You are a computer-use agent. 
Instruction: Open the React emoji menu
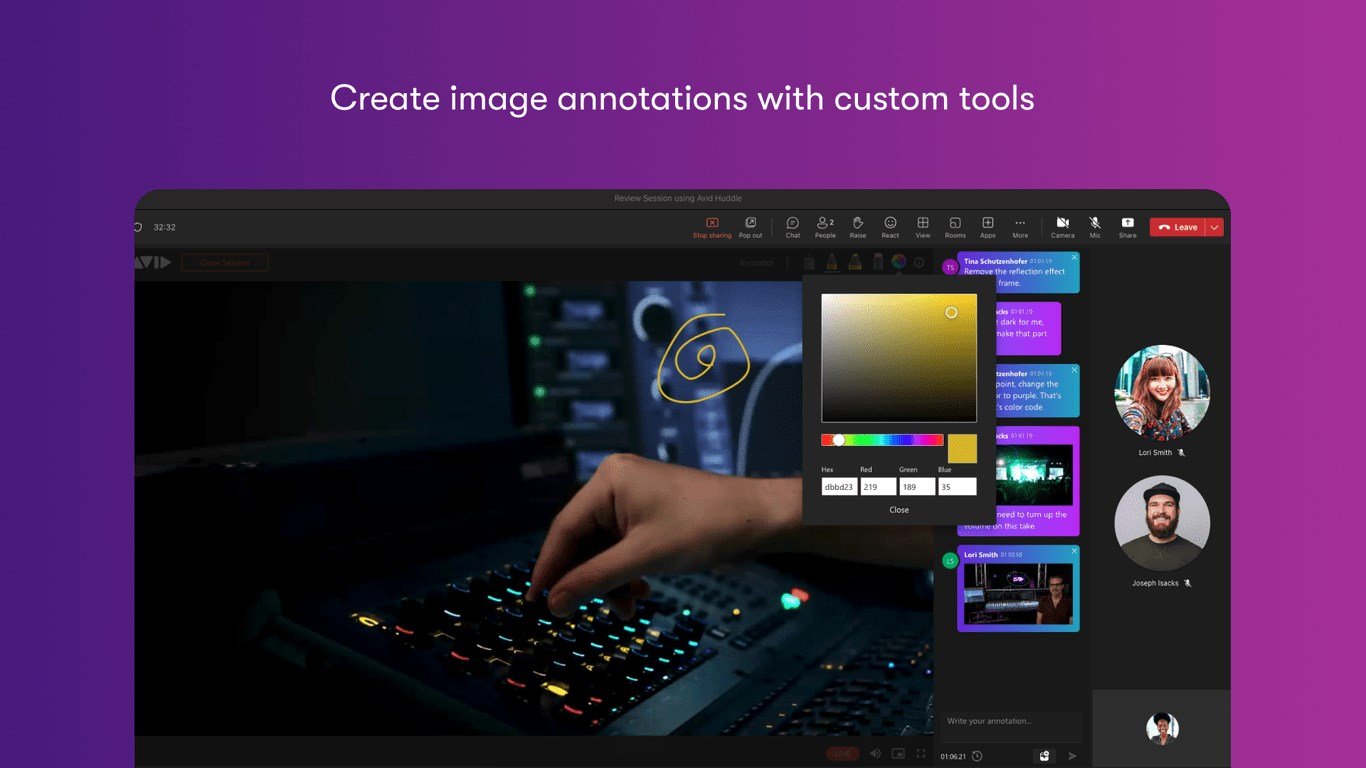tap(890, 227)
